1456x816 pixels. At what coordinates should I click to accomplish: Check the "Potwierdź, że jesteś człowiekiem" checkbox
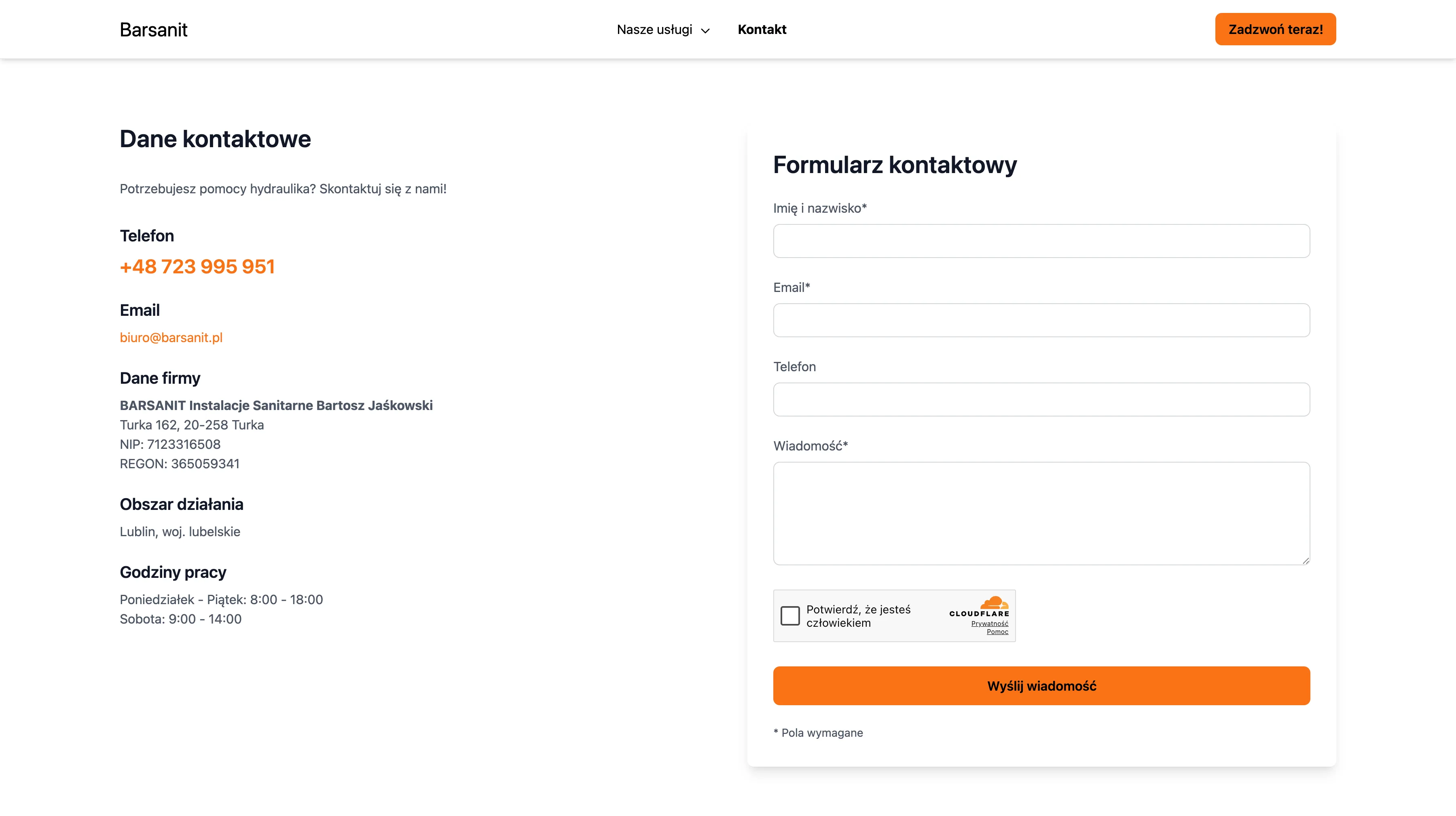coord(789,615)
